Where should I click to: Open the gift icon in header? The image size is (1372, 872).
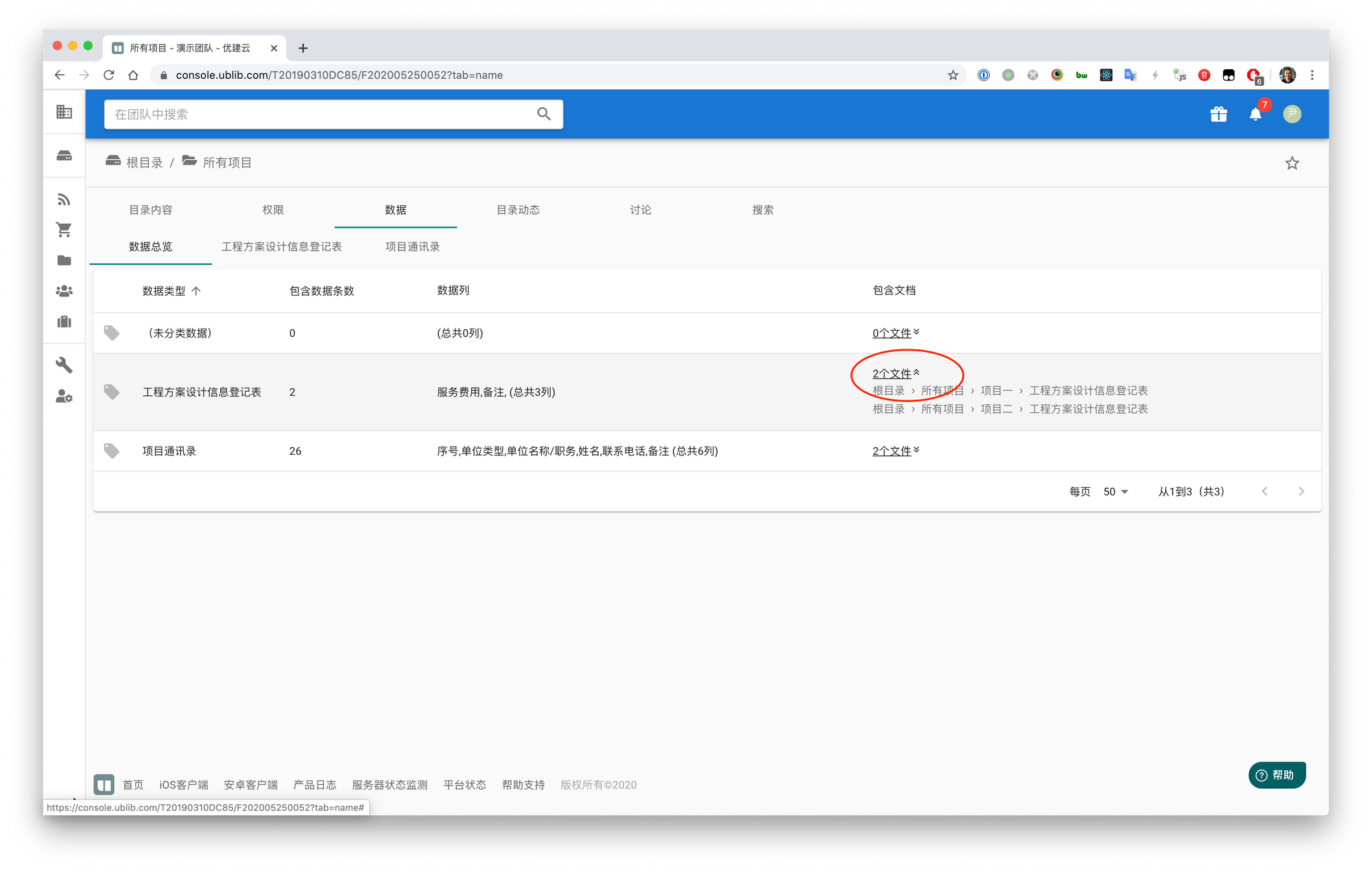point(1218,115)
